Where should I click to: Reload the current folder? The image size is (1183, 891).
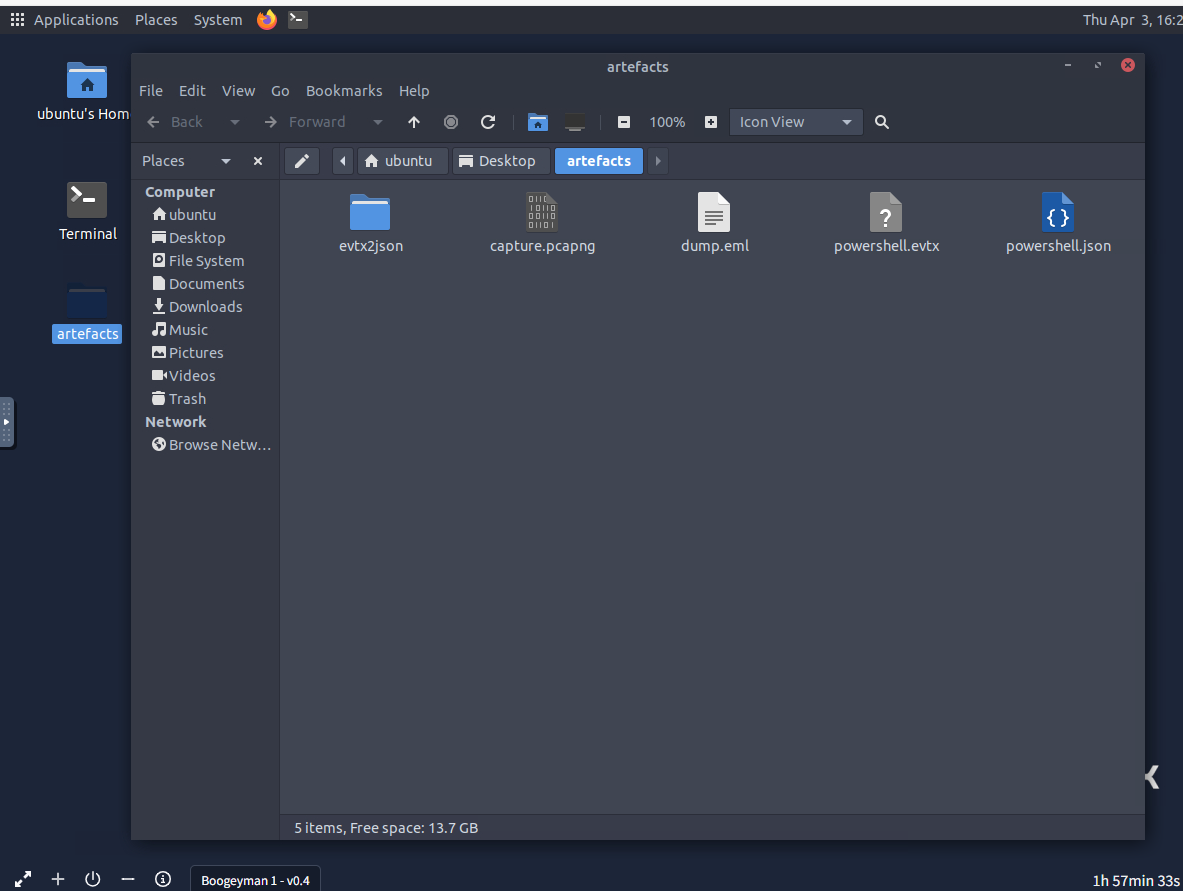click(x=488, y=122)
